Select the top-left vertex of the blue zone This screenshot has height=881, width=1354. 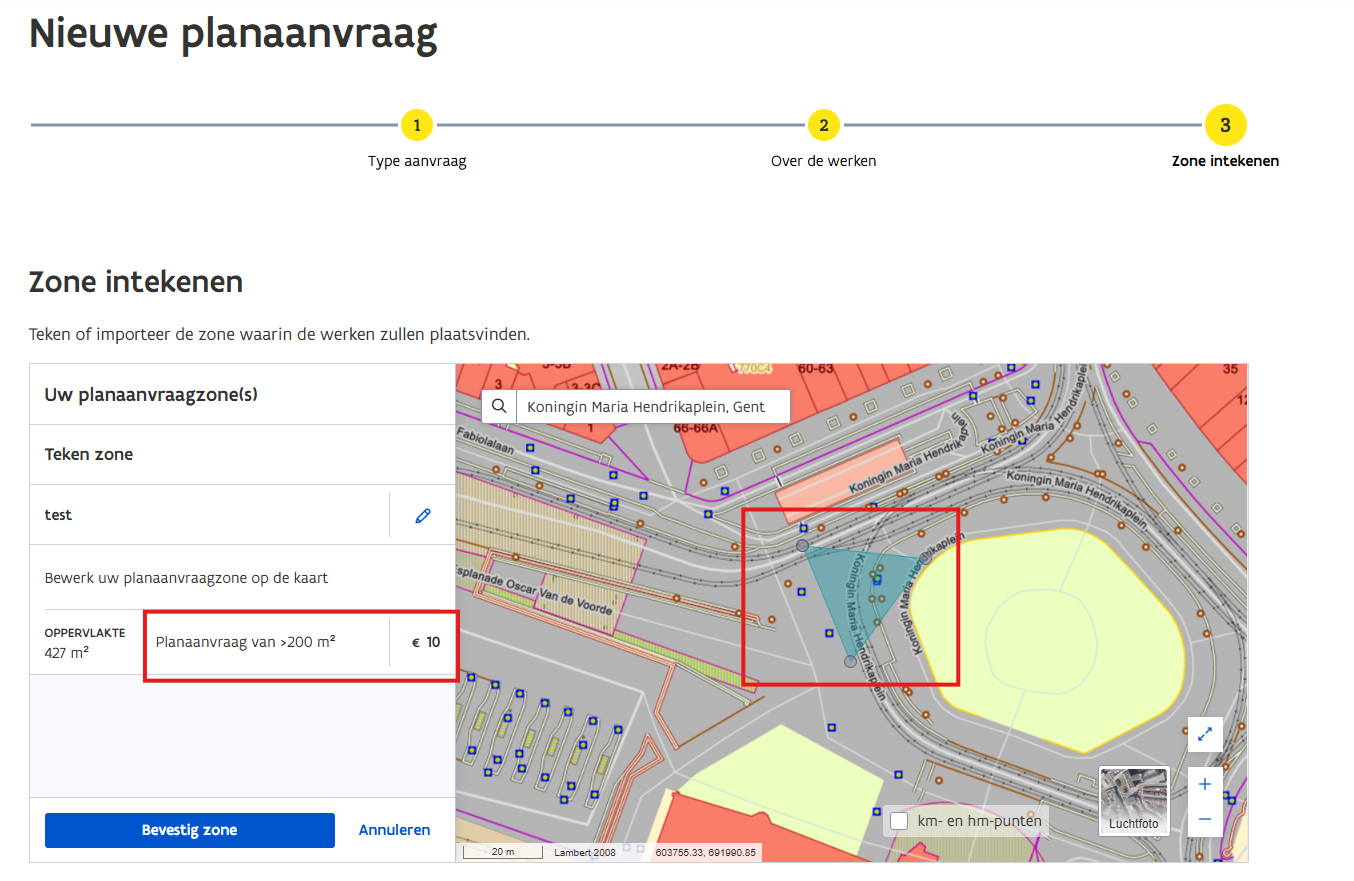[802, 545]
